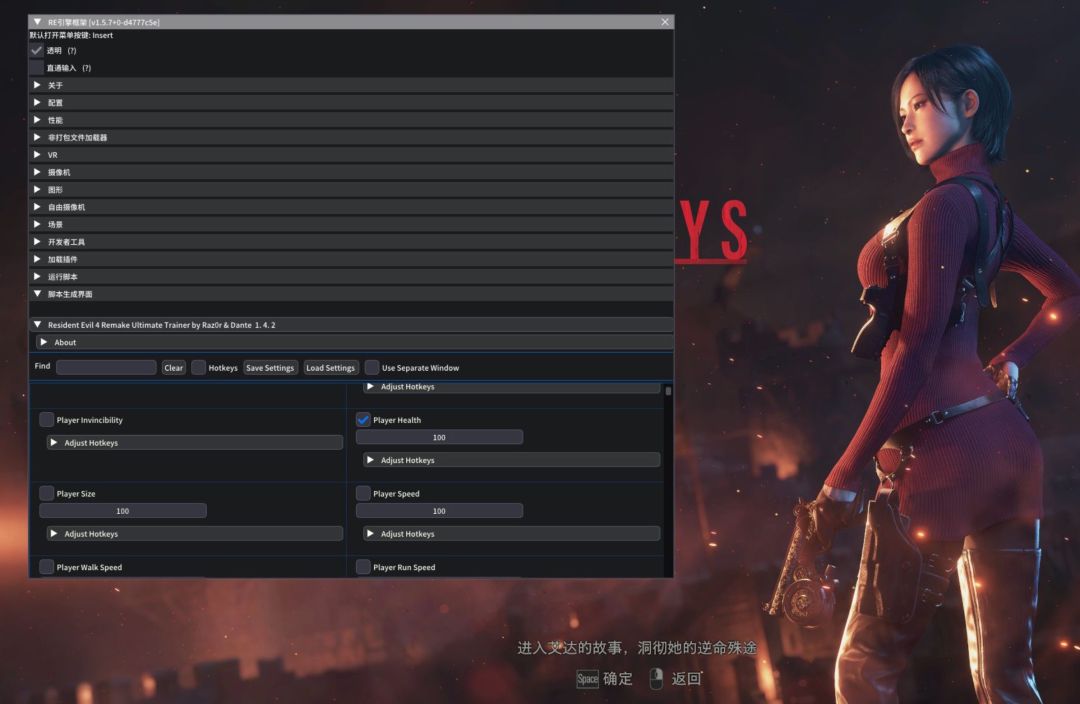Expand the About section of the trainer
Image resolution: width=1080 pixels, height=704 pixels.
point(354,342)
